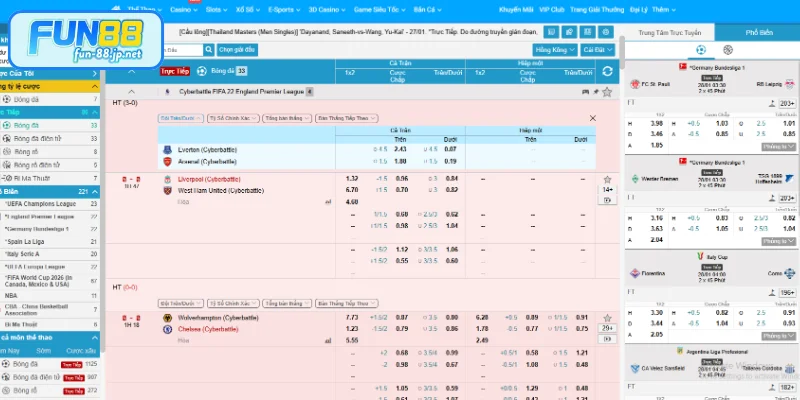Click the search magnifier button
Image resolution: width=800 pixels, height=400 pixels.
click(208, 49)
